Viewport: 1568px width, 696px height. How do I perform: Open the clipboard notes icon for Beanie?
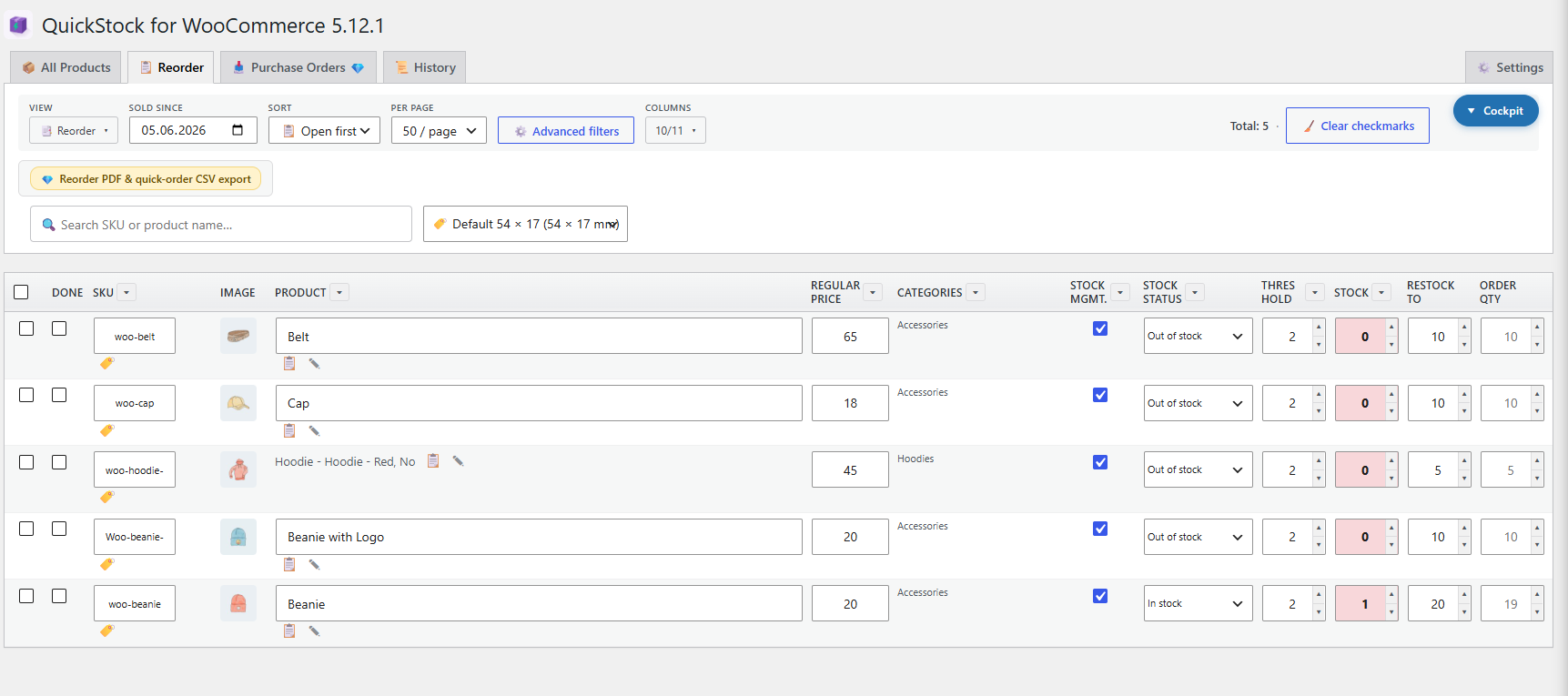289,630
